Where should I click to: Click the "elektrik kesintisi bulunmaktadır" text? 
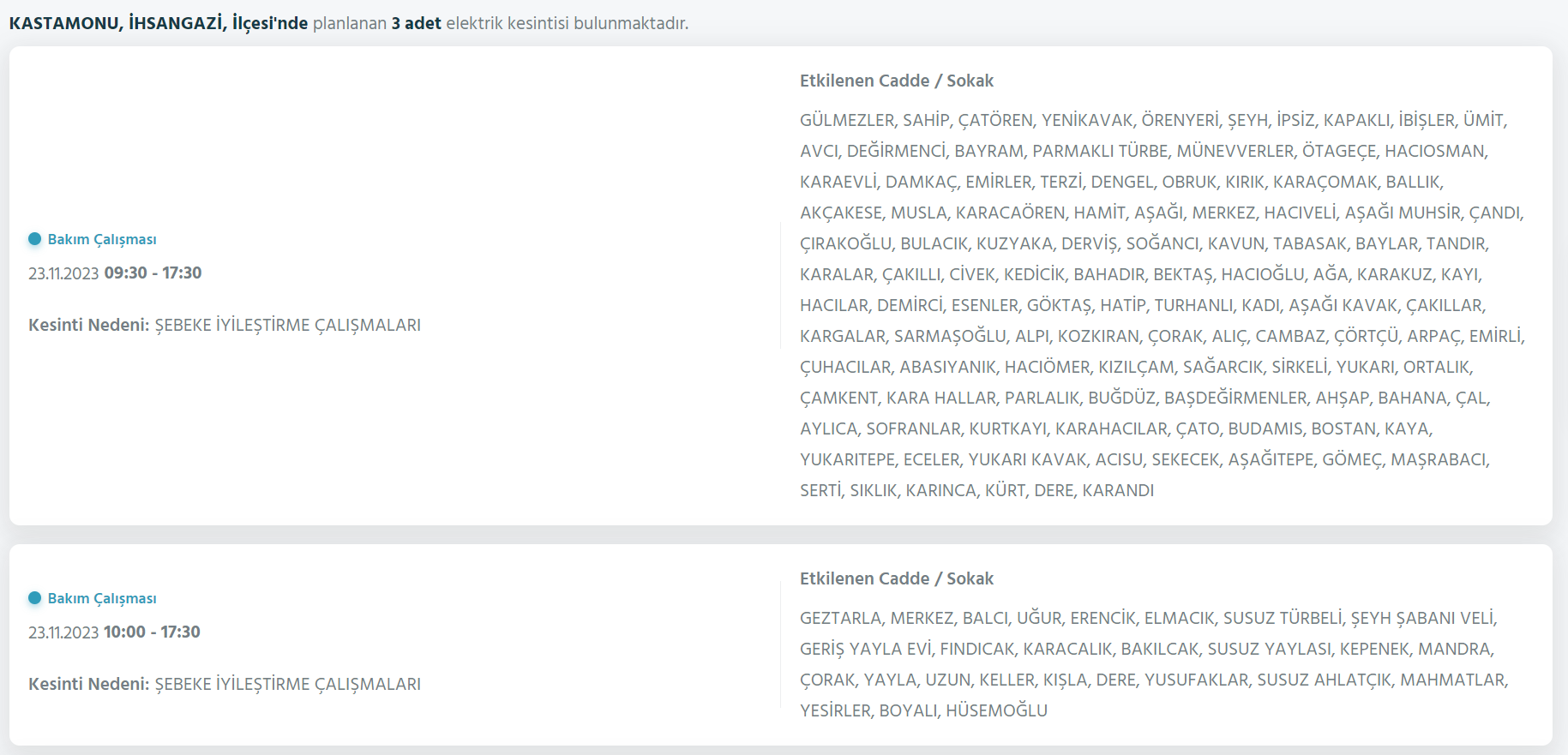[x=567, y=23]
